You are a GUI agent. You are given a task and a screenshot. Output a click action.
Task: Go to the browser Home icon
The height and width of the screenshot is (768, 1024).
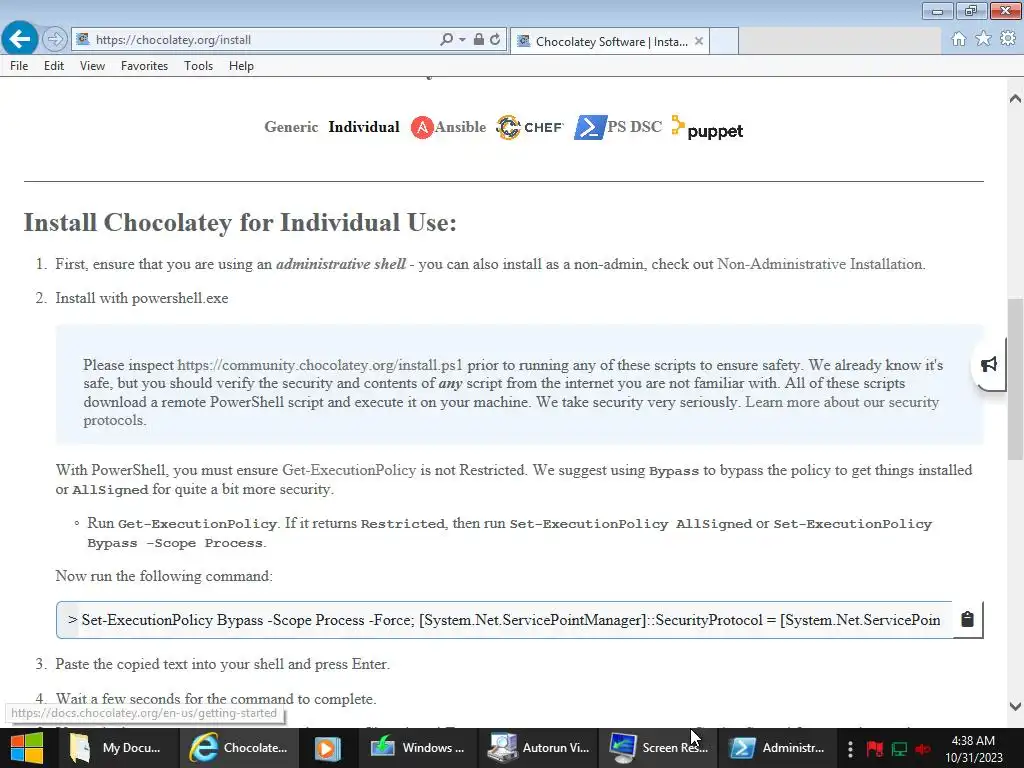(958, 39)
